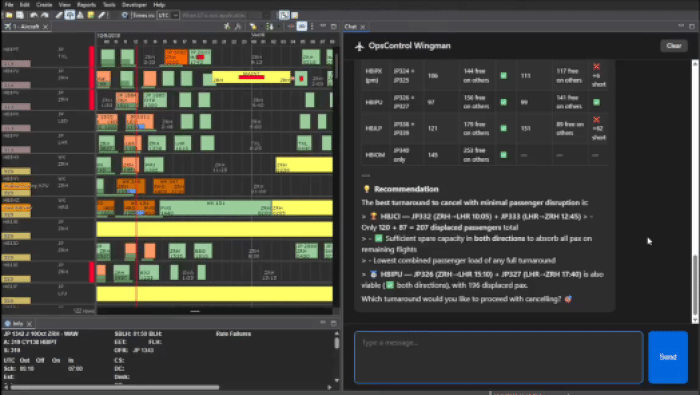Image resolution: width=700 pixels, height=395 pixels.
Task: Click the green running-man icon in Aircraft toolbar
Action: (x=227, y=26)
